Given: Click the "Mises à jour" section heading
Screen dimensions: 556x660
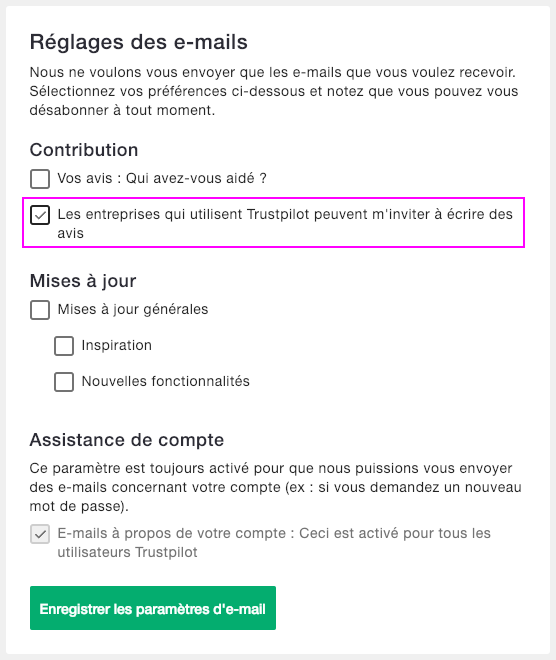Looking at the screenshot, I should 83,281.
